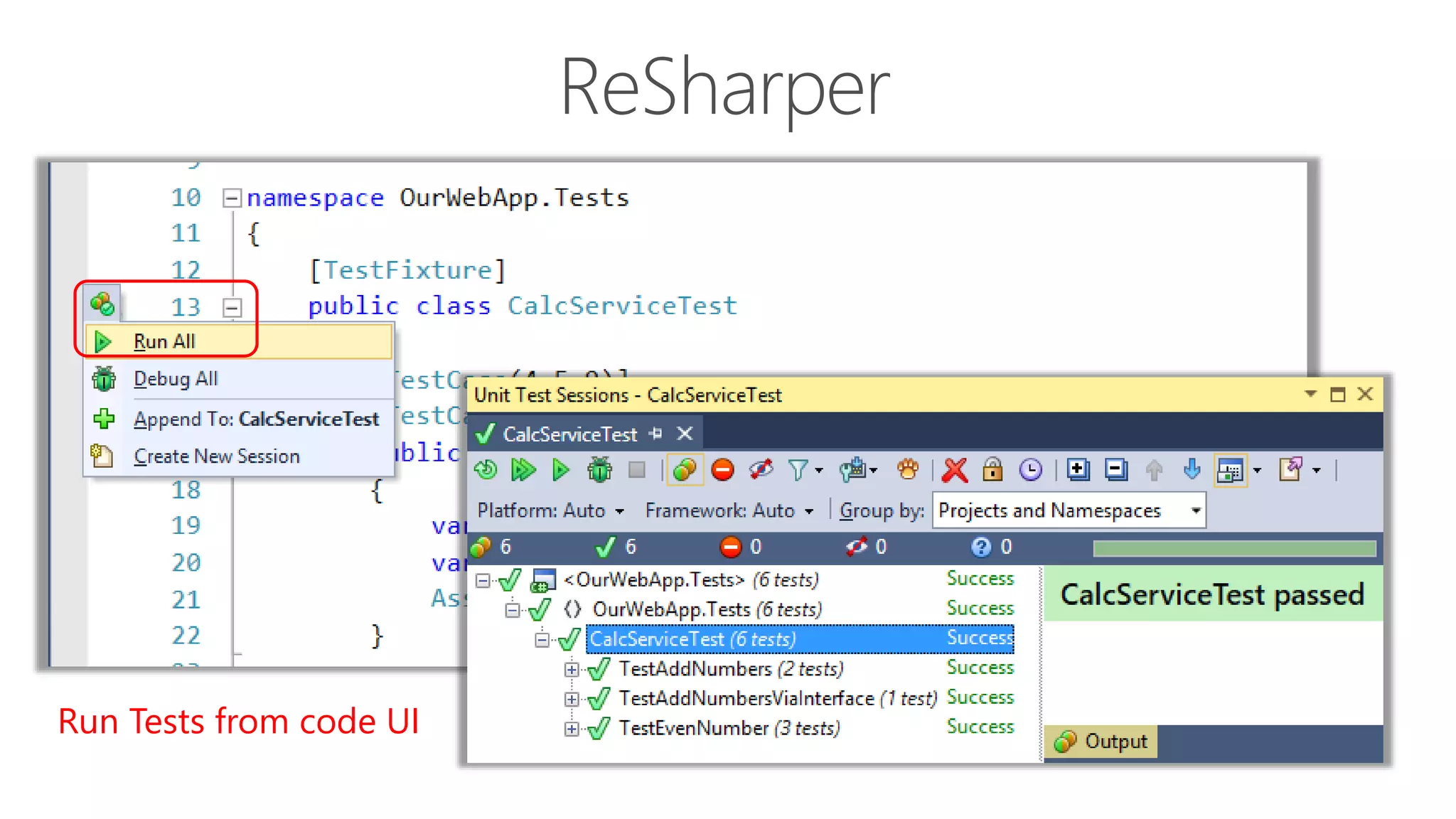Choose Debug All from the context menu

(x=239, y=379)
